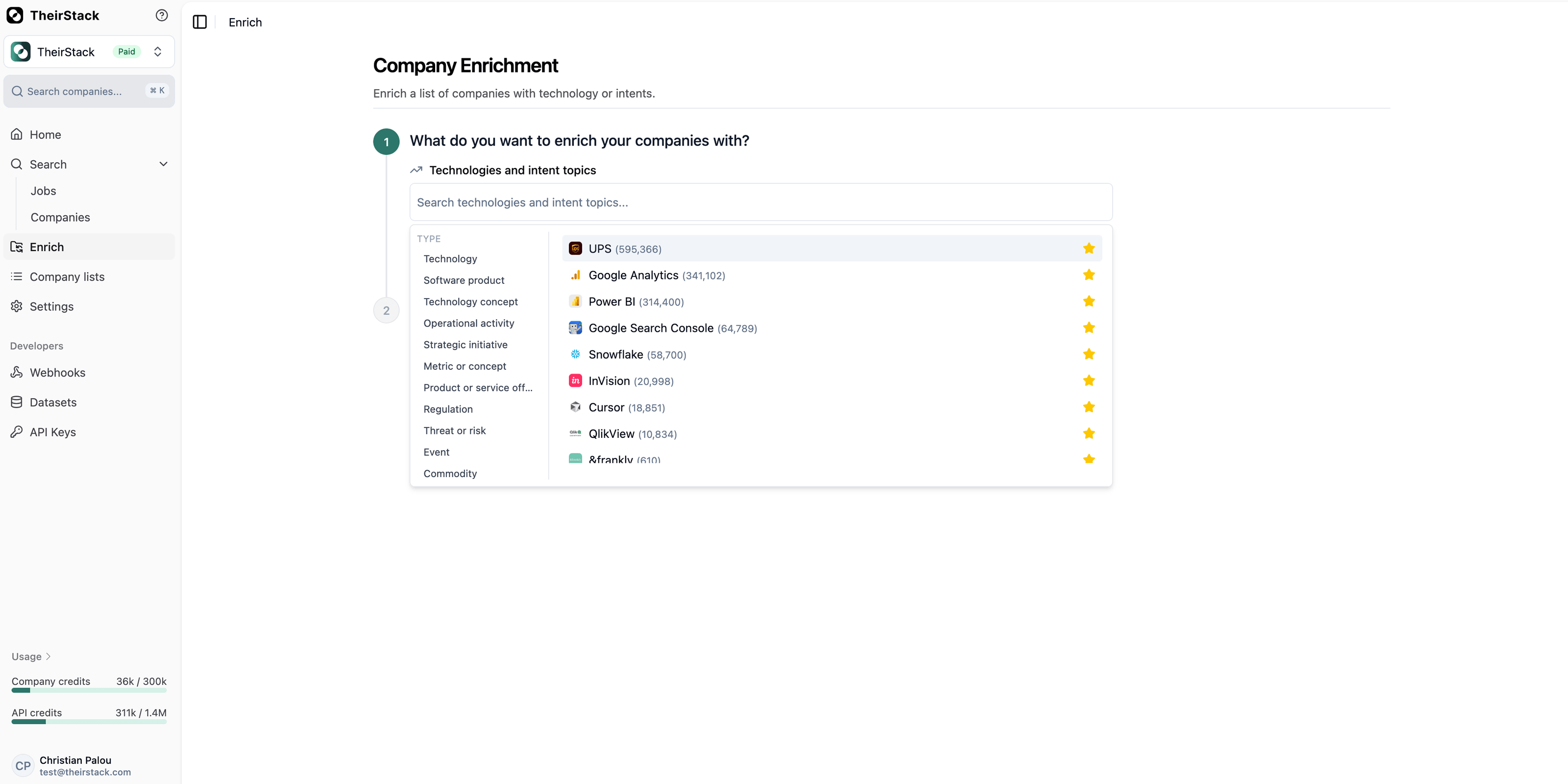Click the Google Search Console logo icon

pyautogui.click(x=575, y=328)
